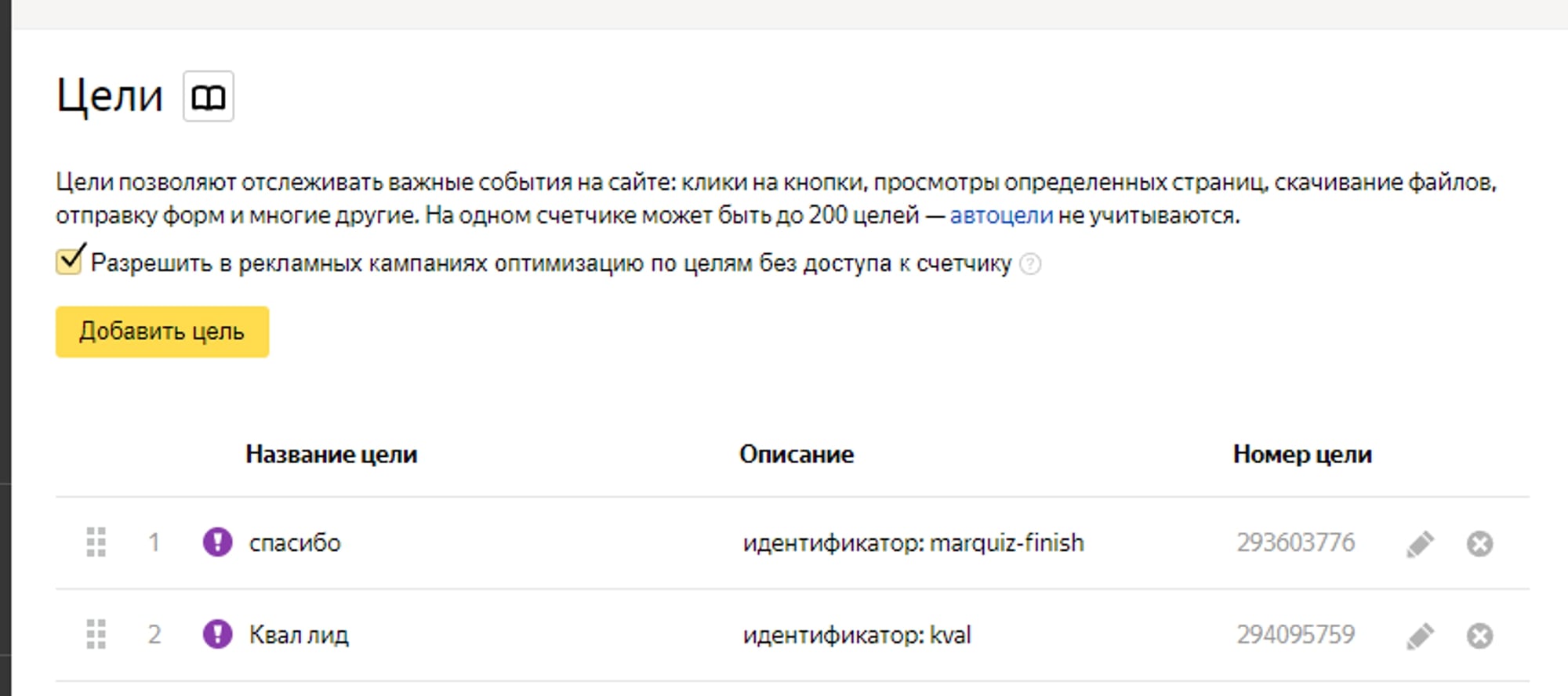Click goal number 293603776
This screenshot has height=696, width=1568.
pyautogui.click(x=1295, y=542)
